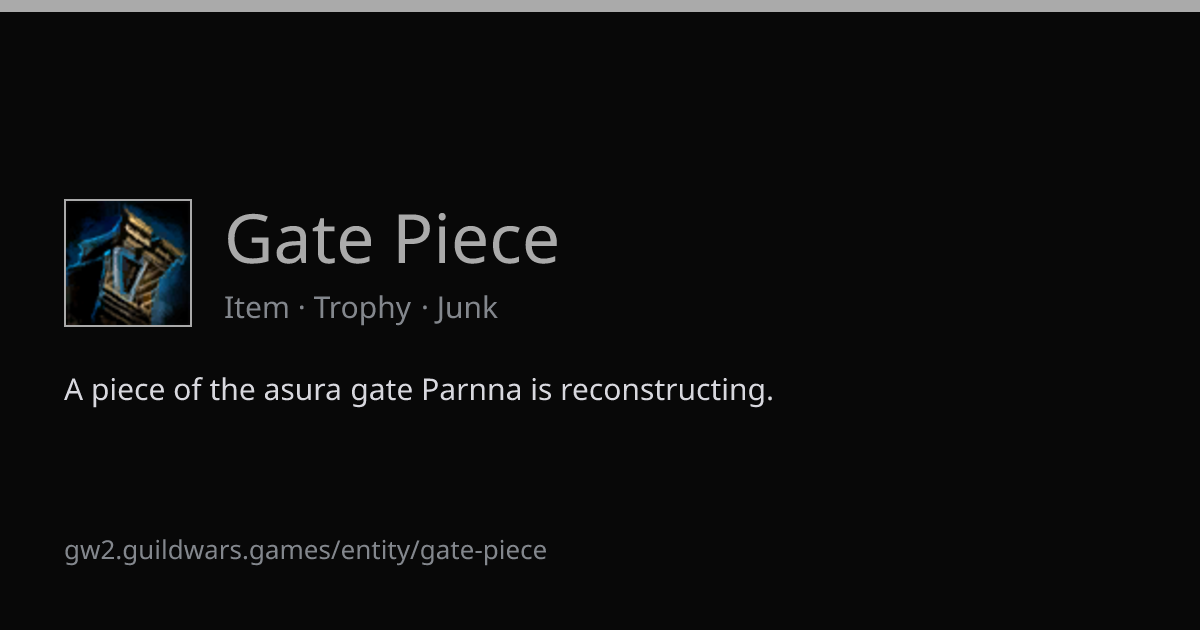This screenshot has height=630, width=1200.
Task: Click the 'Item' type label
Action: click(256, 308)
